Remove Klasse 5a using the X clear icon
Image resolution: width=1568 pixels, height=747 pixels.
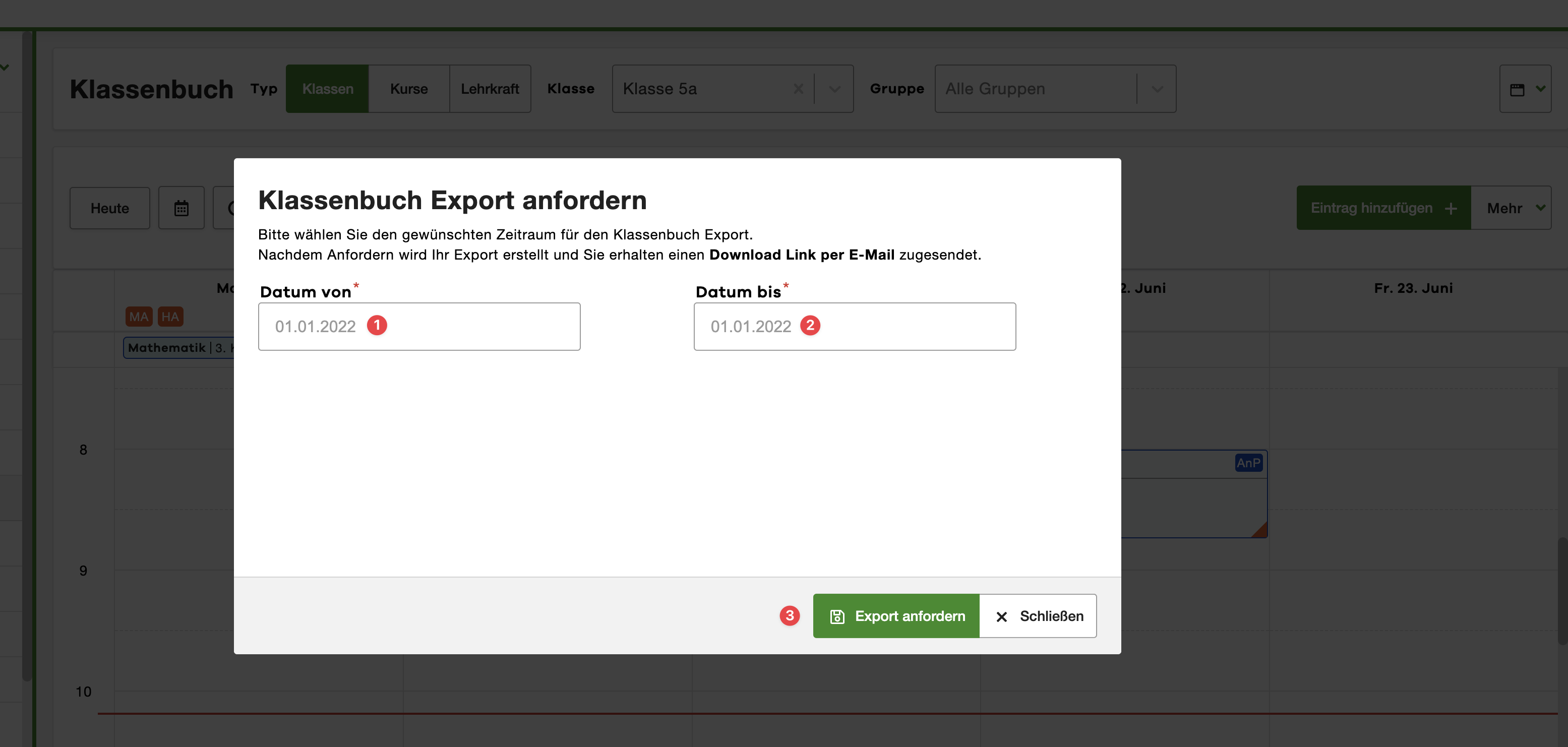[x=798, y=89]
